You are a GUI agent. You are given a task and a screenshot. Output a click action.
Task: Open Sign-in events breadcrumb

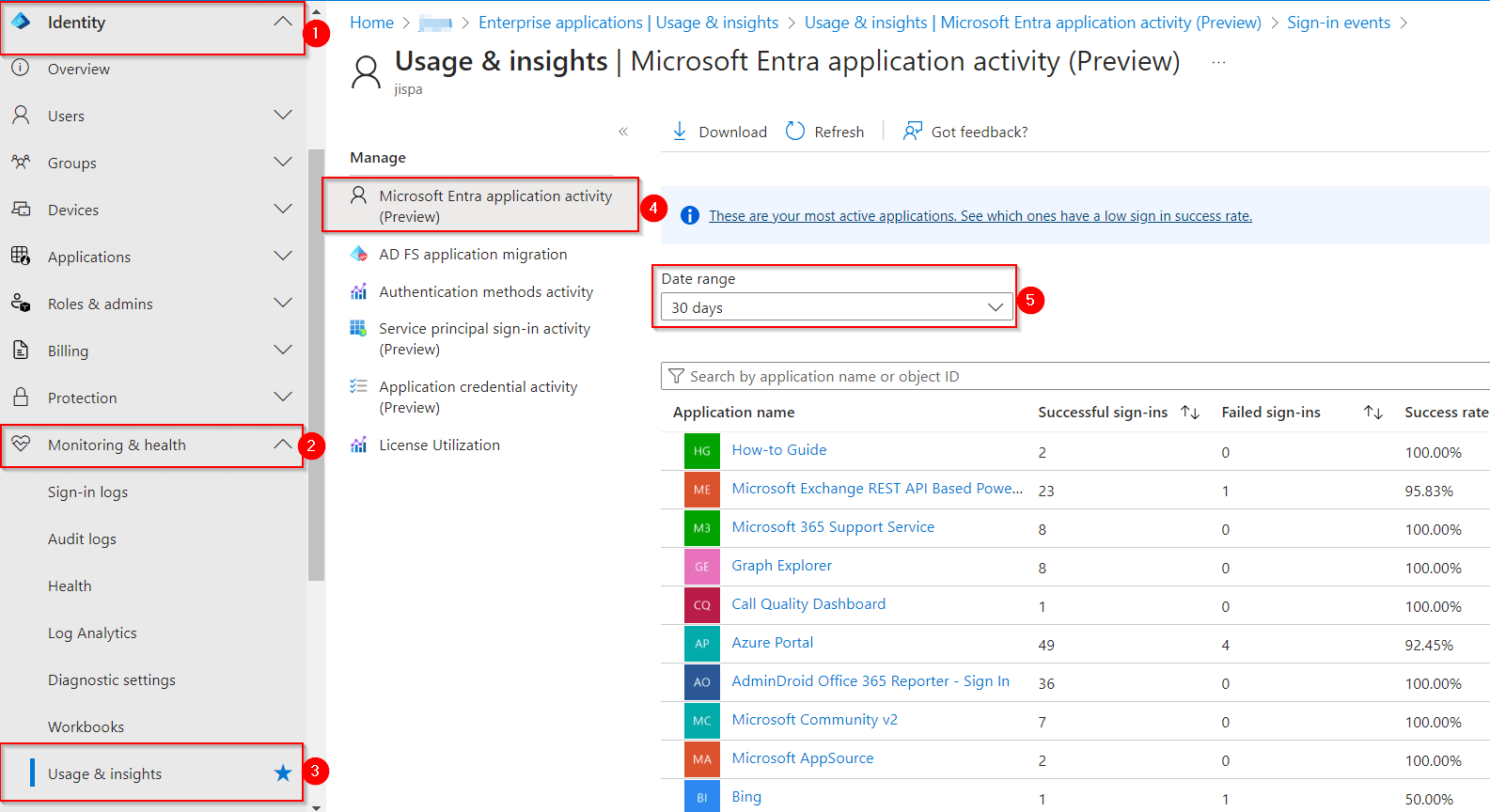1339,23
